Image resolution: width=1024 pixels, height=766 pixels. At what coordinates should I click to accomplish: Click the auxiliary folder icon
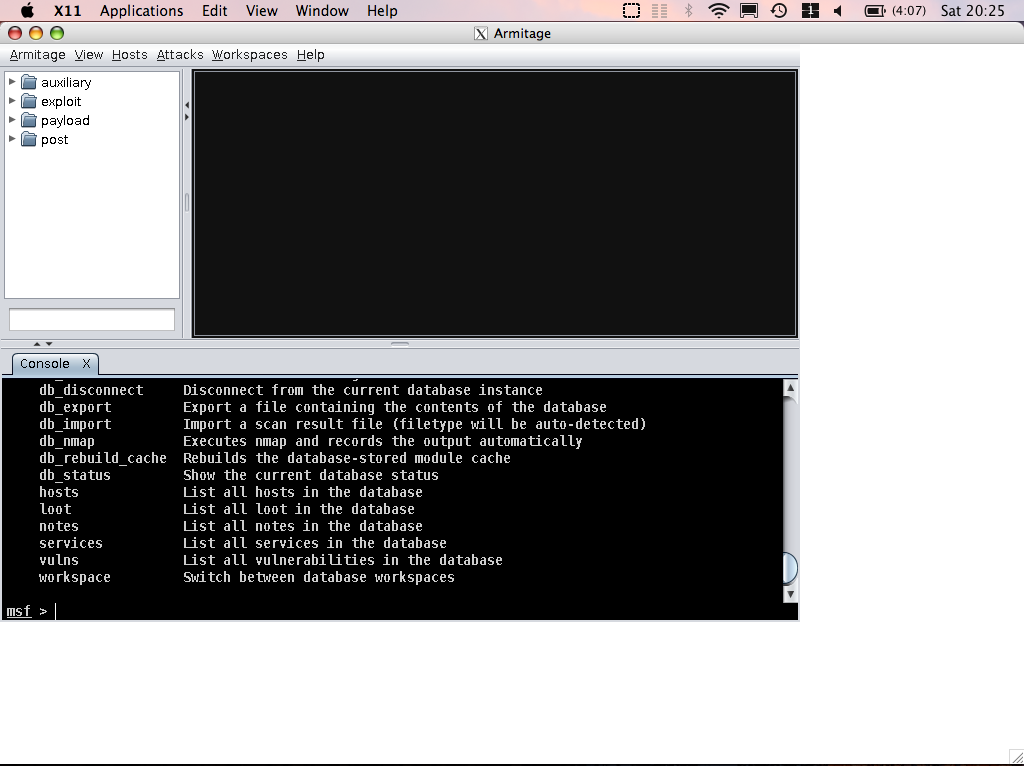[x=29, y=82]
